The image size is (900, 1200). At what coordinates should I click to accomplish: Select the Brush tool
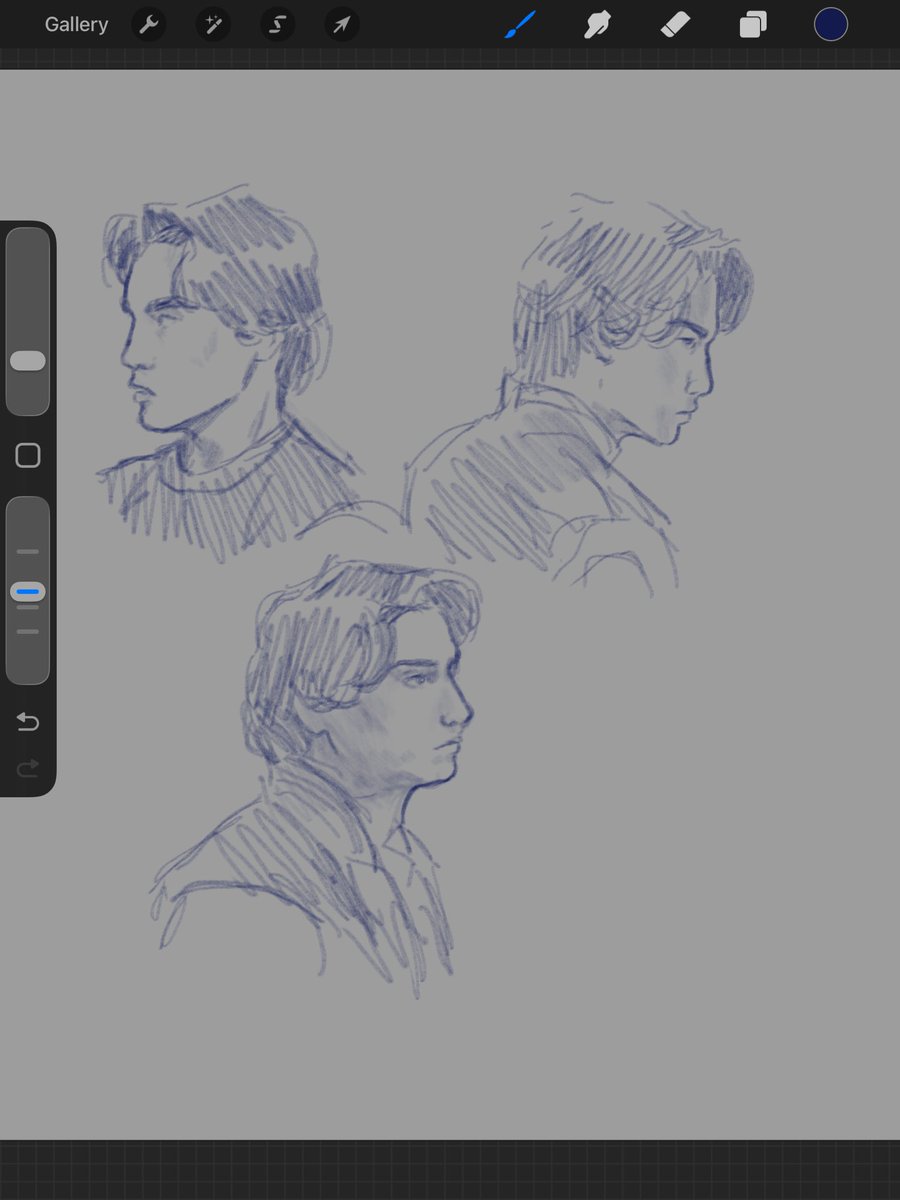point(520,25)
